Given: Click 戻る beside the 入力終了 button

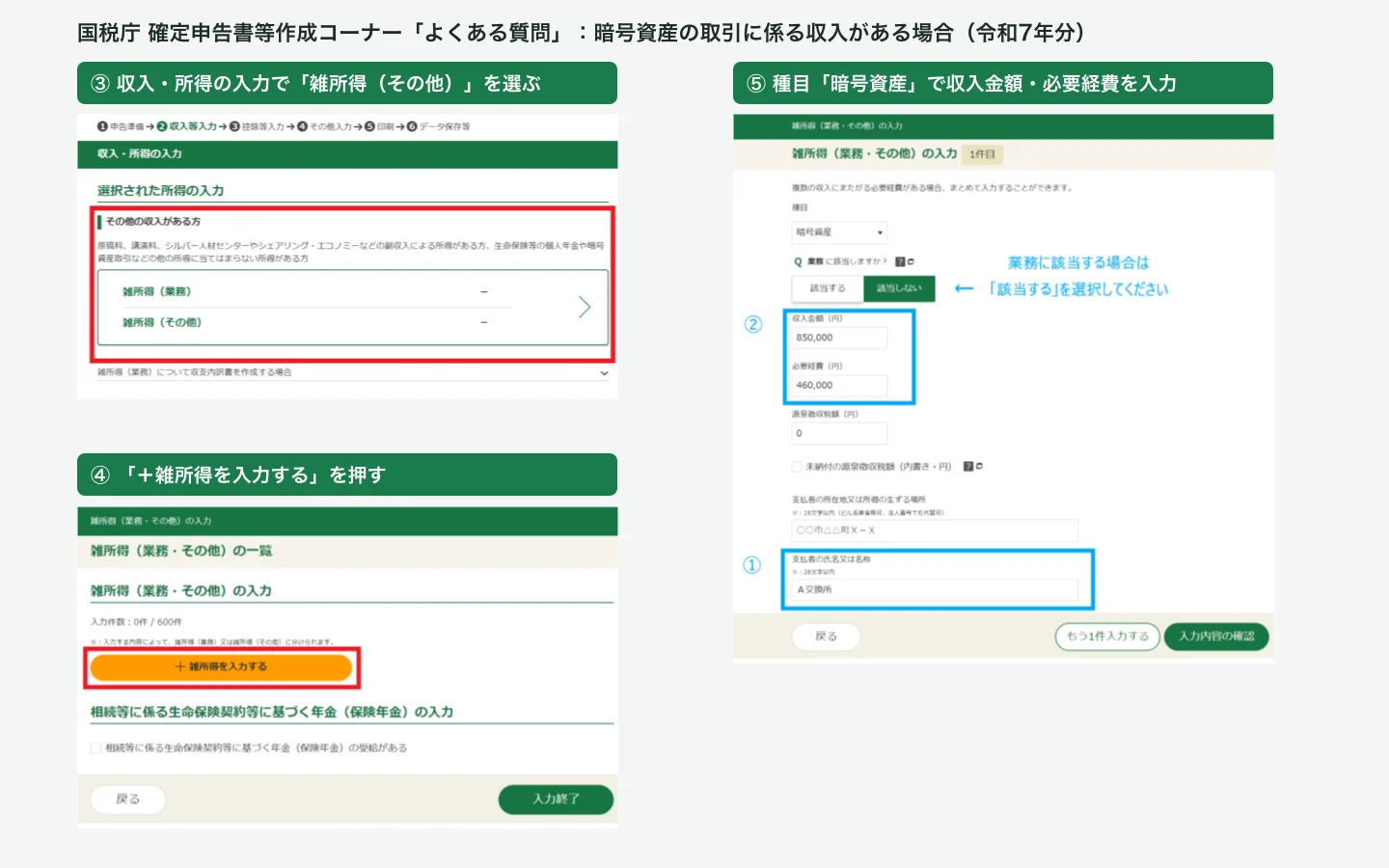Looking at the screenshot, I should 127,799.
